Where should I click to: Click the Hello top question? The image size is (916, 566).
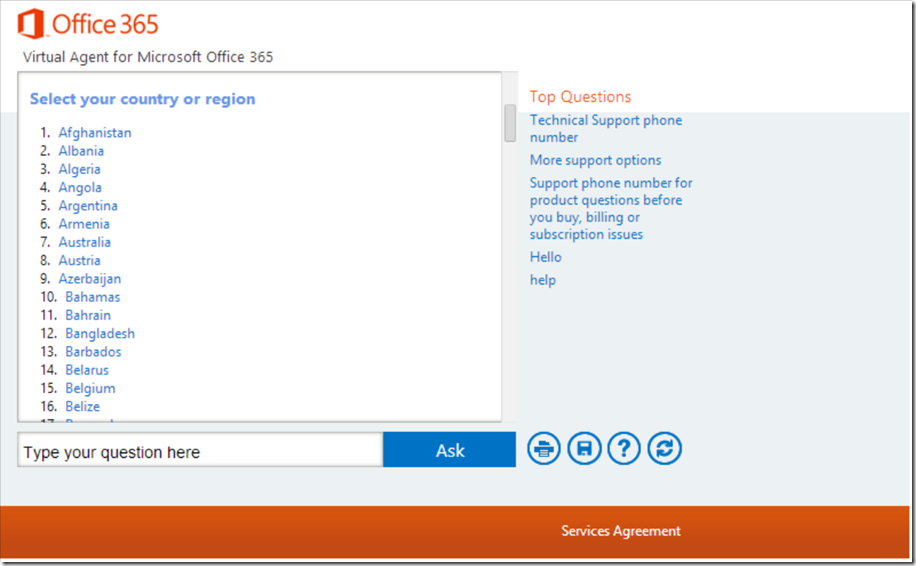(x=545, y=257)
